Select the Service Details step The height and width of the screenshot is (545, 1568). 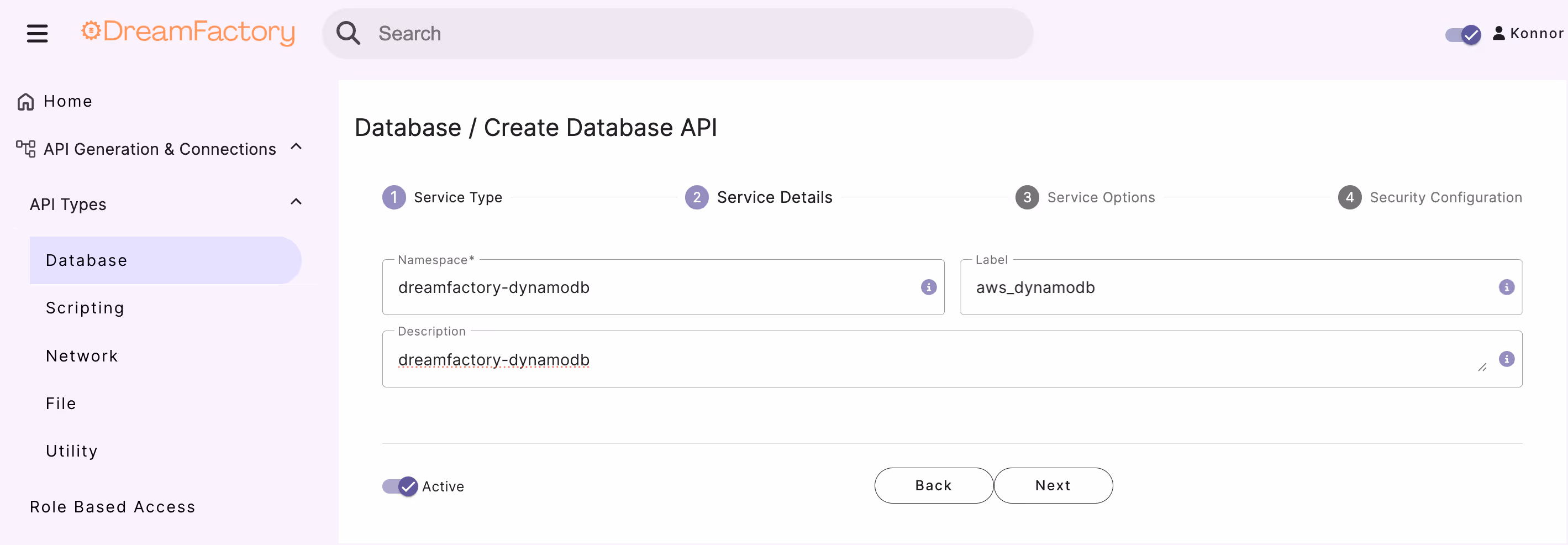(774, 197)
